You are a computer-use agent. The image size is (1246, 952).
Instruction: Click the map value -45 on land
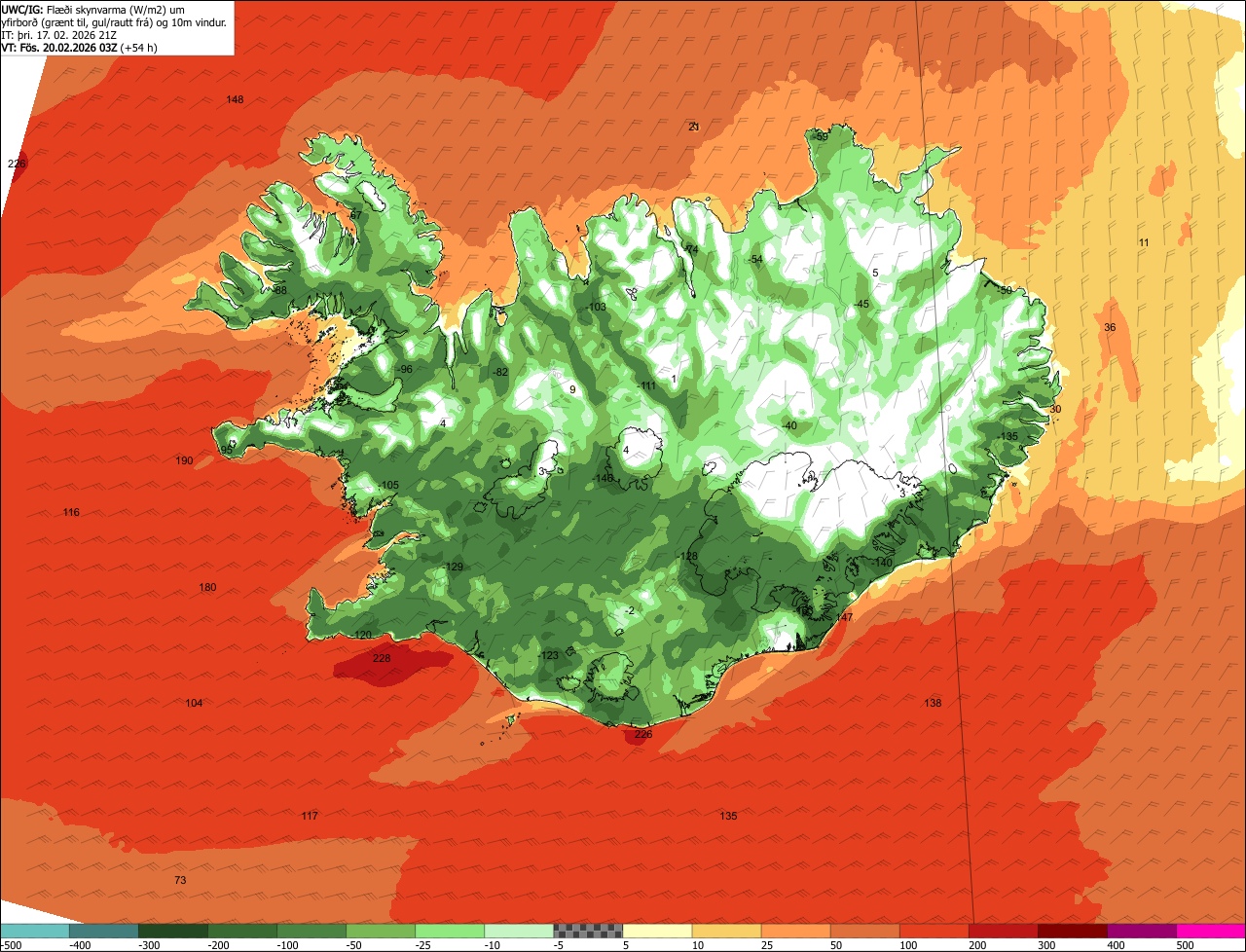click(x=861, y=304)
